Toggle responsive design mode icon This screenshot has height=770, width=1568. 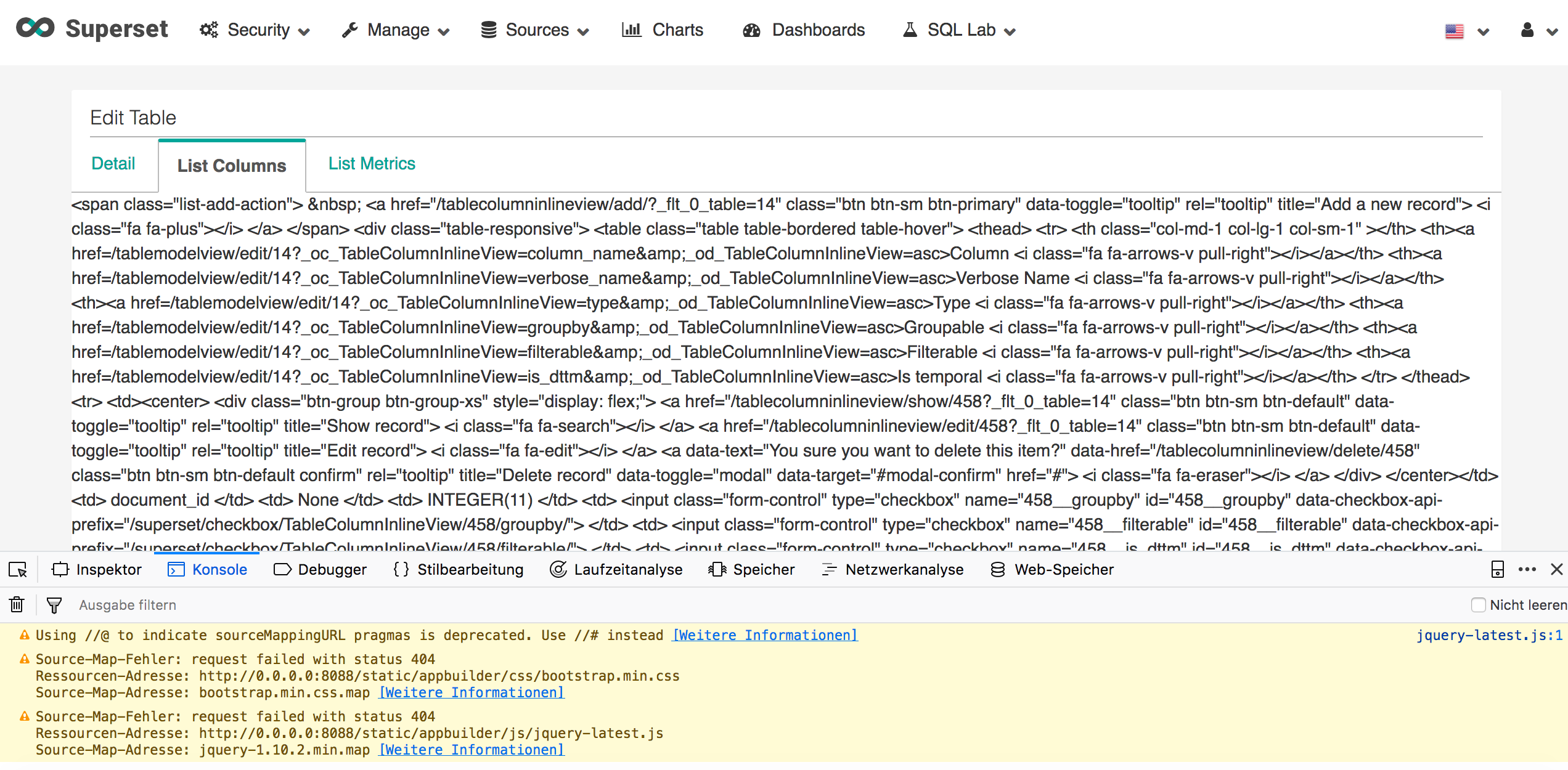(1498, 569)
